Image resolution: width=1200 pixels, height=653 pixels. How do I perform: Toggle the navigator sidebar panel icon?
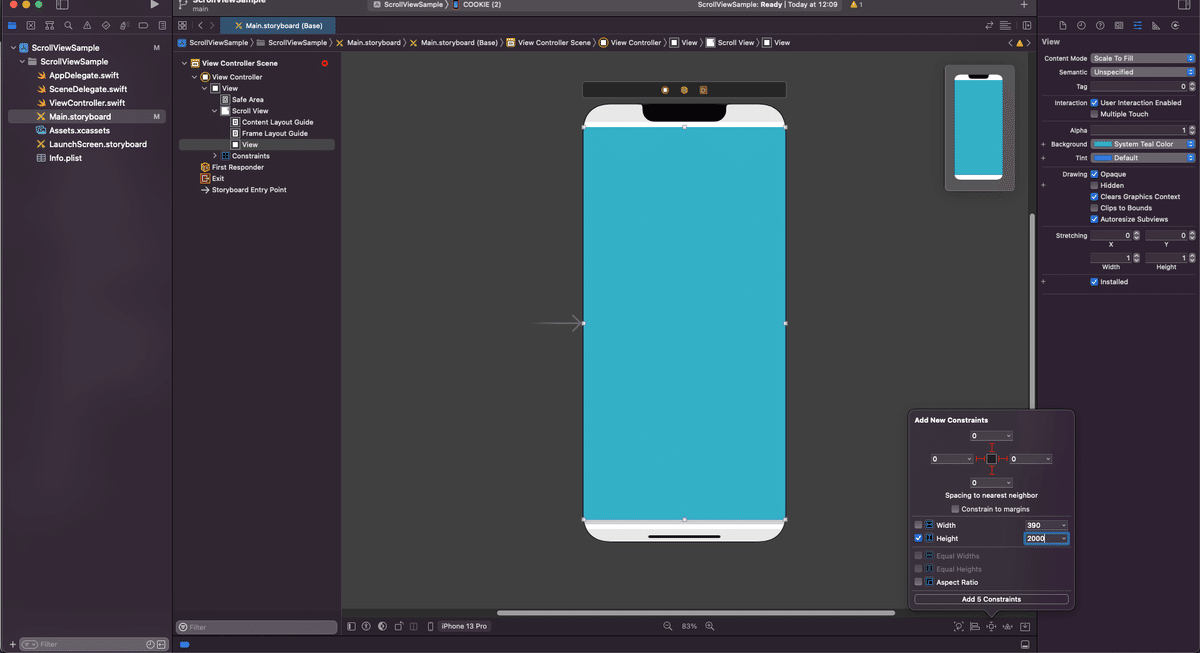tap(62, 5)
